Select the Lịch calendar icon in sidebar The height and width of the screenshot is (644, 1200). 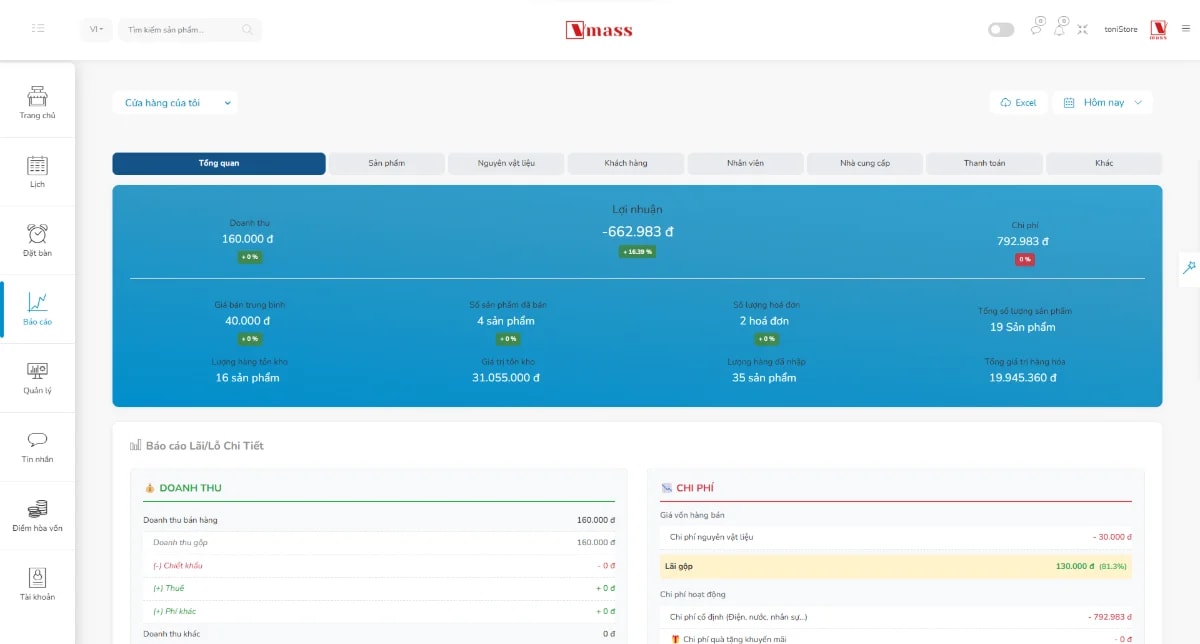(37, 170)
